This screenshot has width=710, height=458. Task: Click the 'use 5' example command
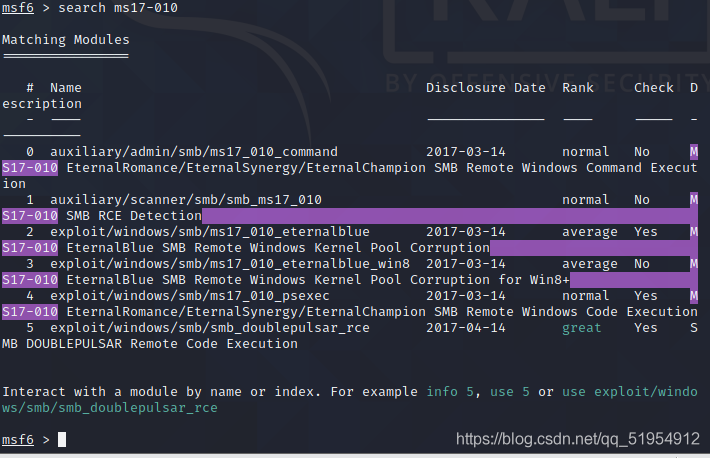point(509,392)
